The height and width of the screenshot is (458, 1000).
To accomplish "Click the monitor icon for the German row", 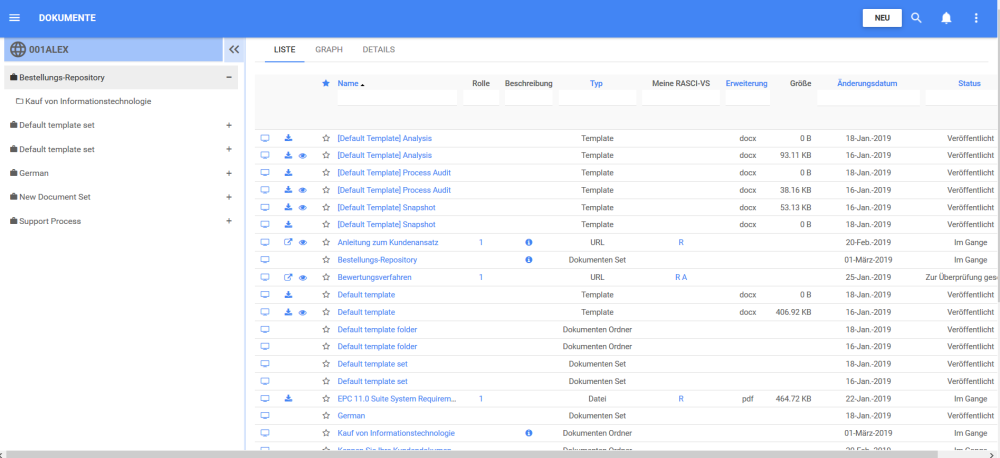I will (x=265, y=415).
